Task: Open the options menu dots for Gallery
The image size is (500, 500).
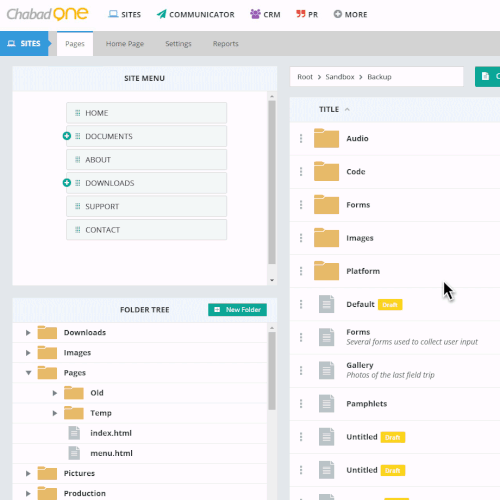Action: [x=301, y=370]
